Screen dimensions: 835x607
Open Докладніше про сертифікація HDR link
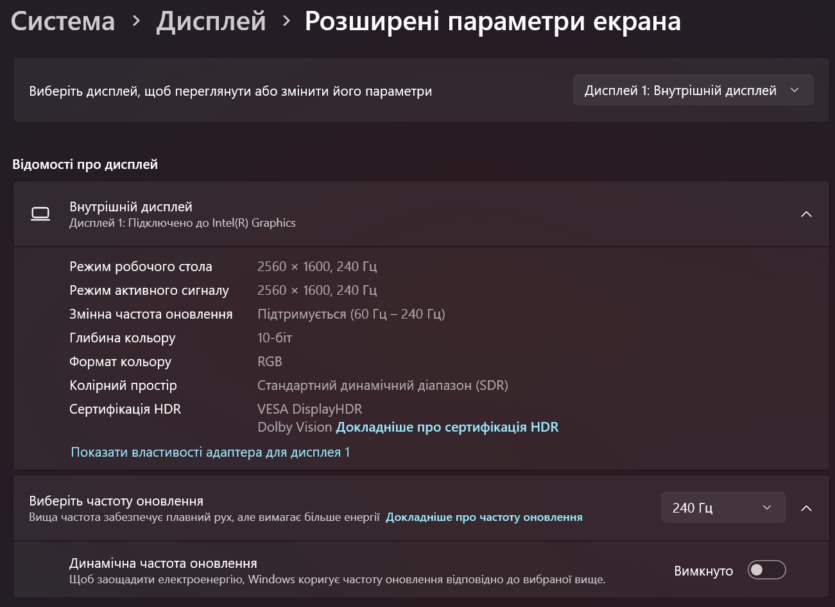point(447,427)
